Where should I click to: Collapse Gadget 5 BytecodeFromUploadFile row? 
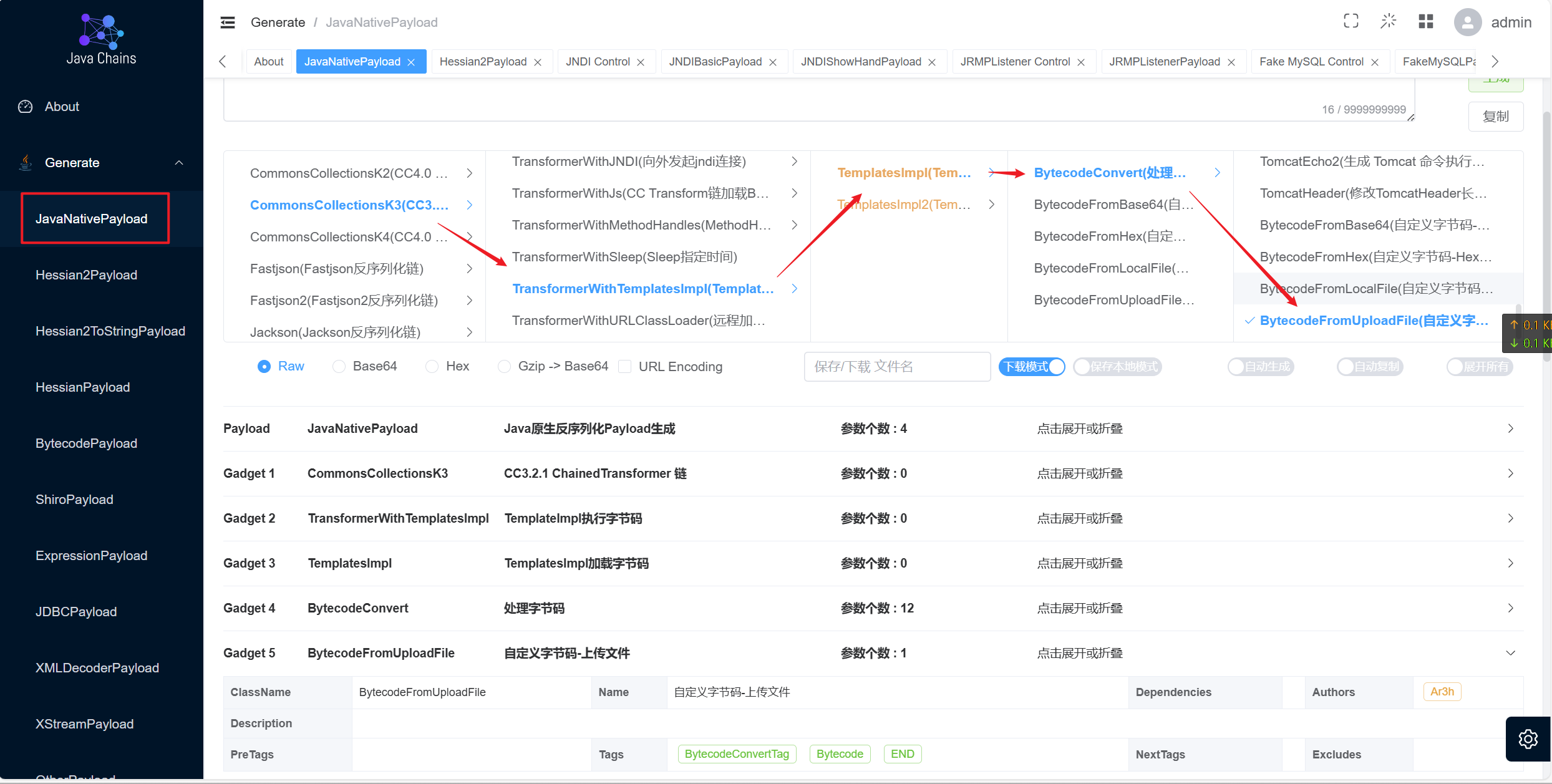873,653
